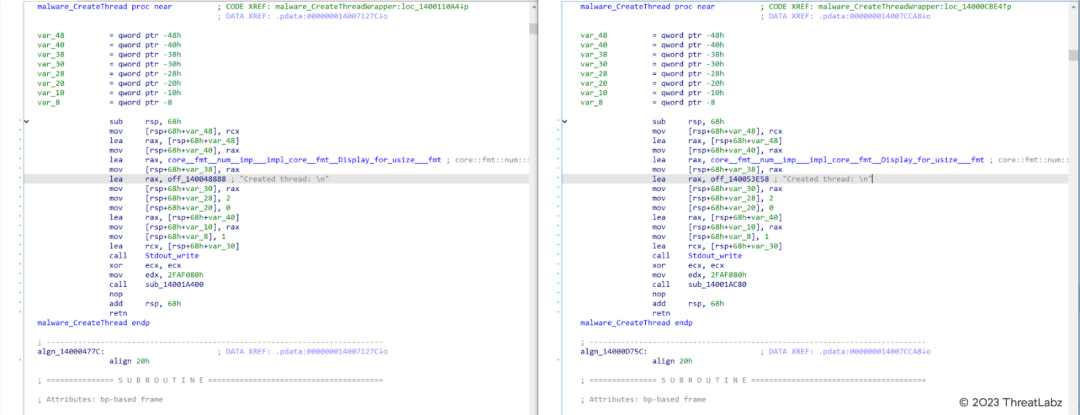Collapse the left pane malware_CreateThread function chevron
Viewport: 1080px width, 415px height.
click(x=25, y=121)
